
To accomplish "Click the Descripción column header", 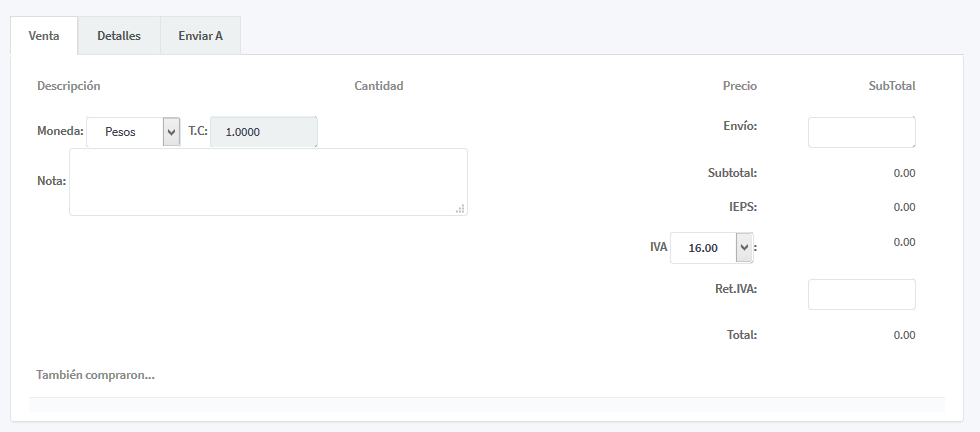I will coord(69,86).
